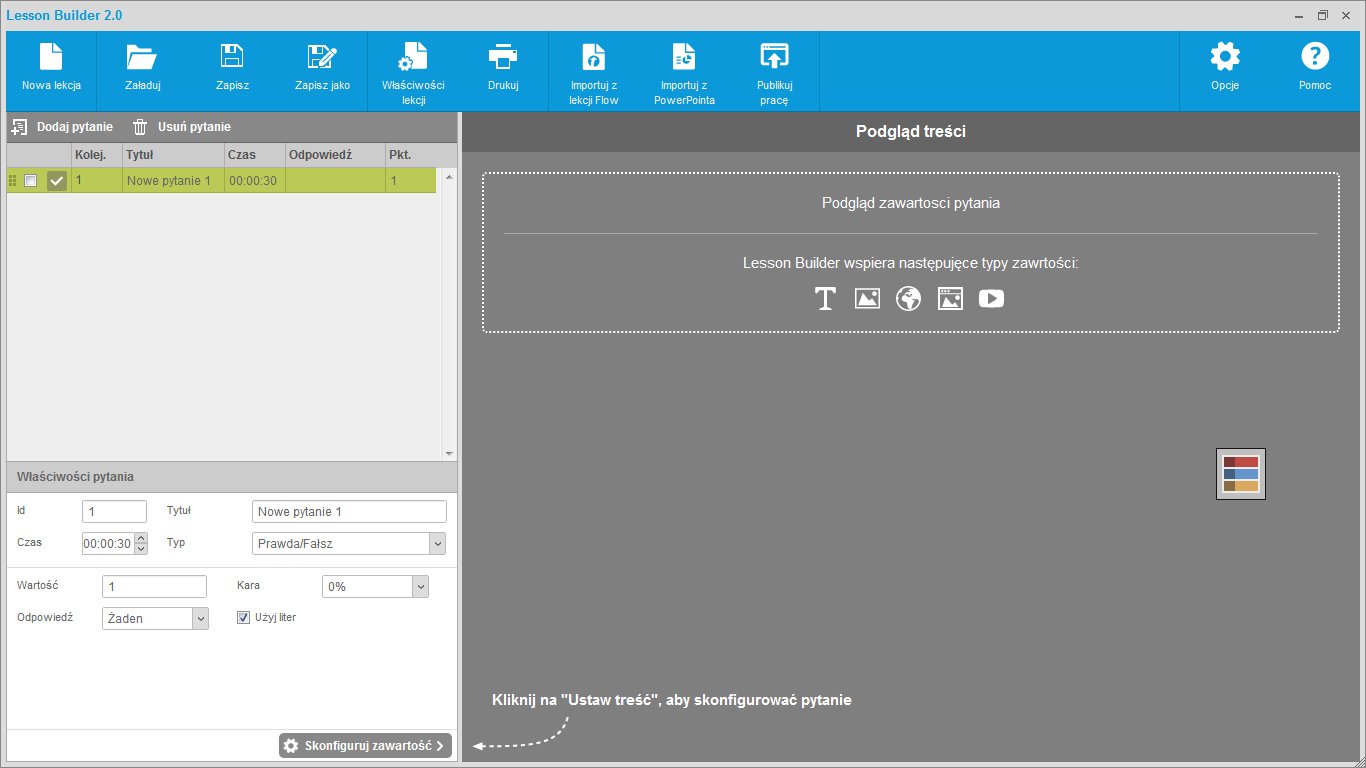1366x768 pixels.
Task: Click the web image content type icon
Action: point(950,298)
